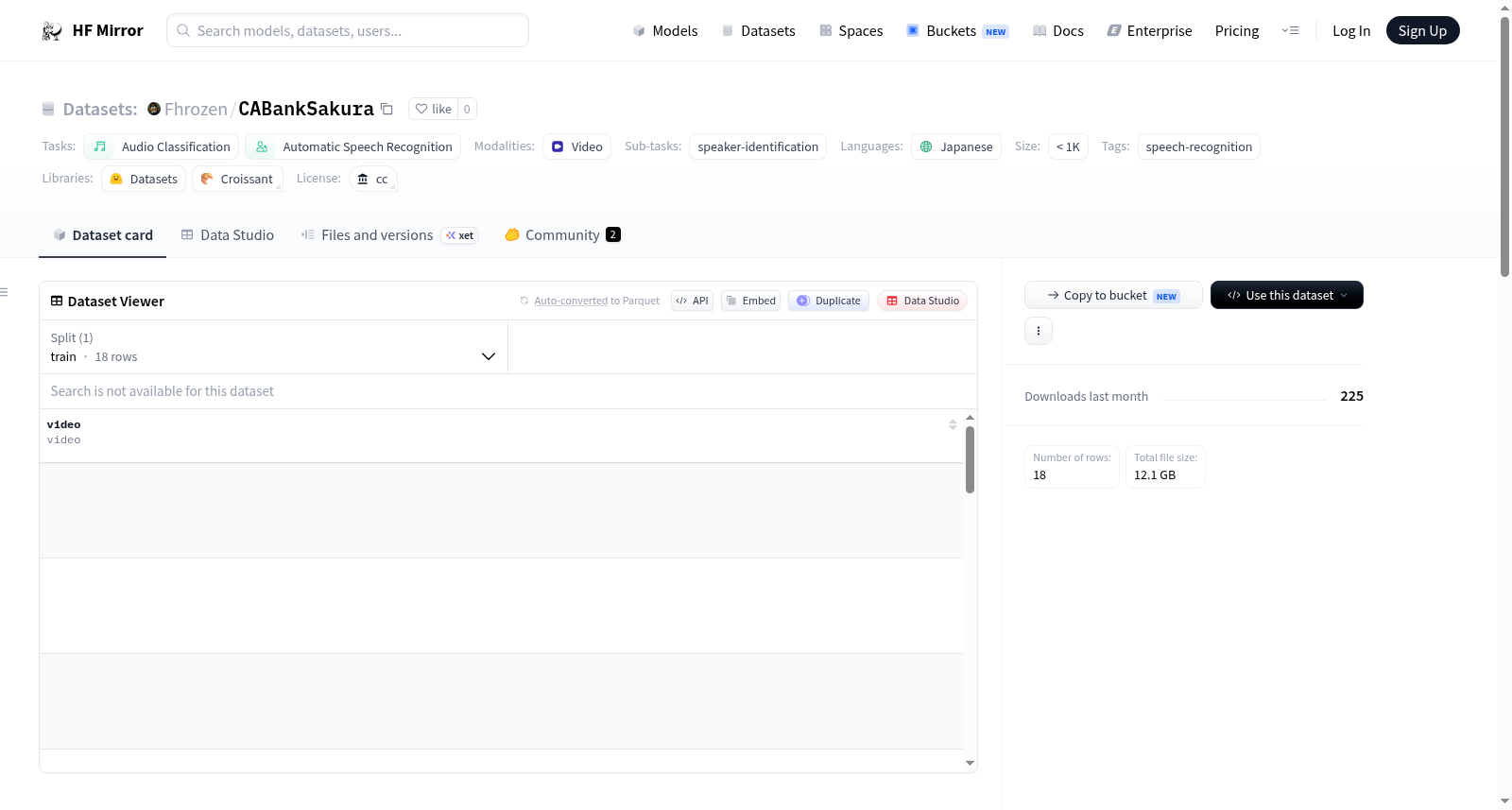Open the Buckets page
Image resolution: width=1512 pixels, height=810 pixels.
(957, 30)
